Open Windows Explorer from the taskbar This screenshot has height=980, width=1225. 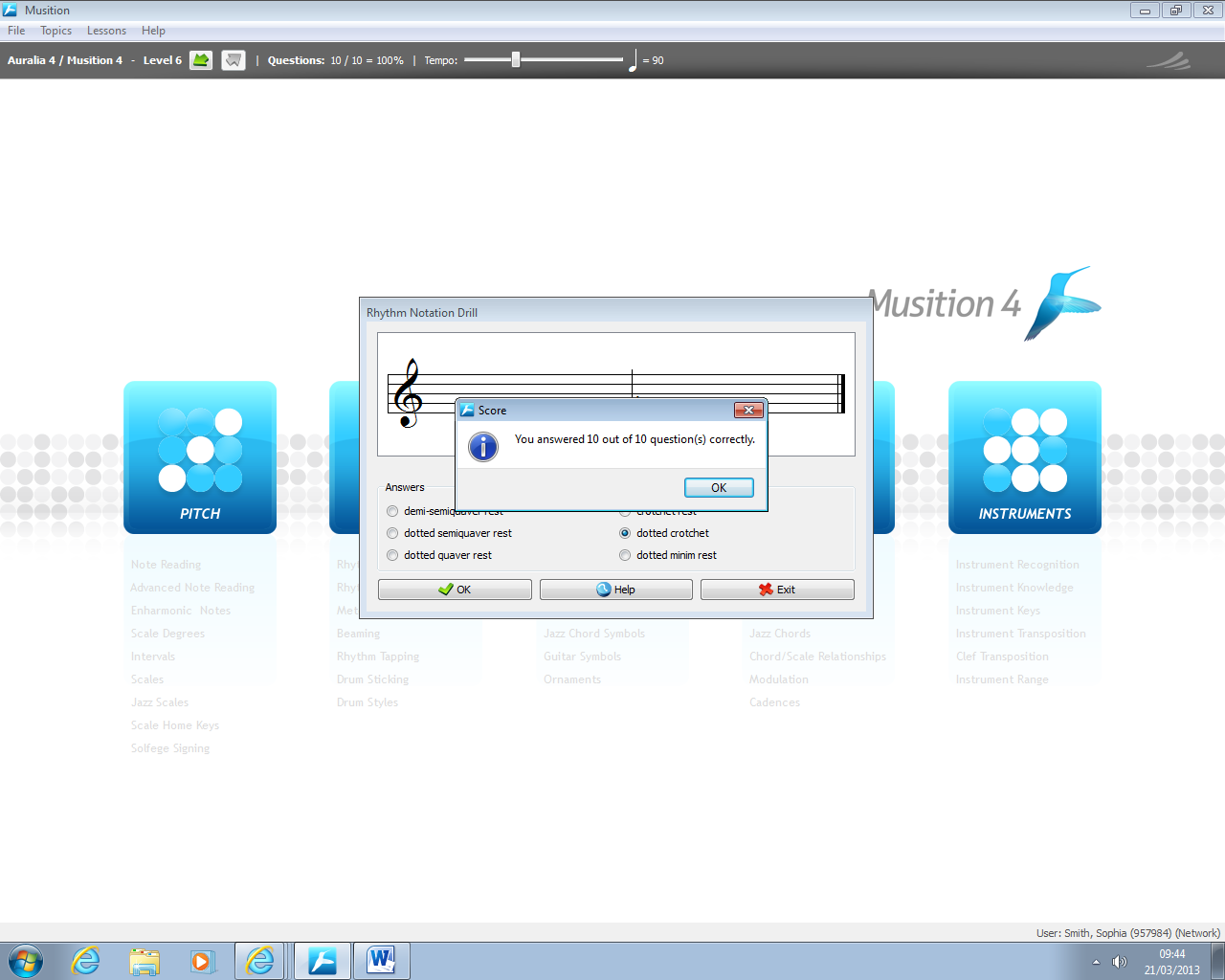click(145, 961)
